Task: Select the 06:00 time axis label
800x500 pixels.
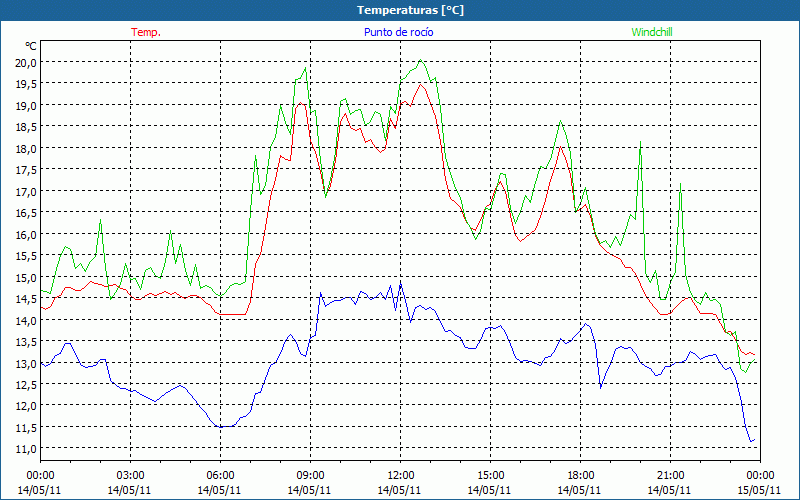Action: click(220, 475)
